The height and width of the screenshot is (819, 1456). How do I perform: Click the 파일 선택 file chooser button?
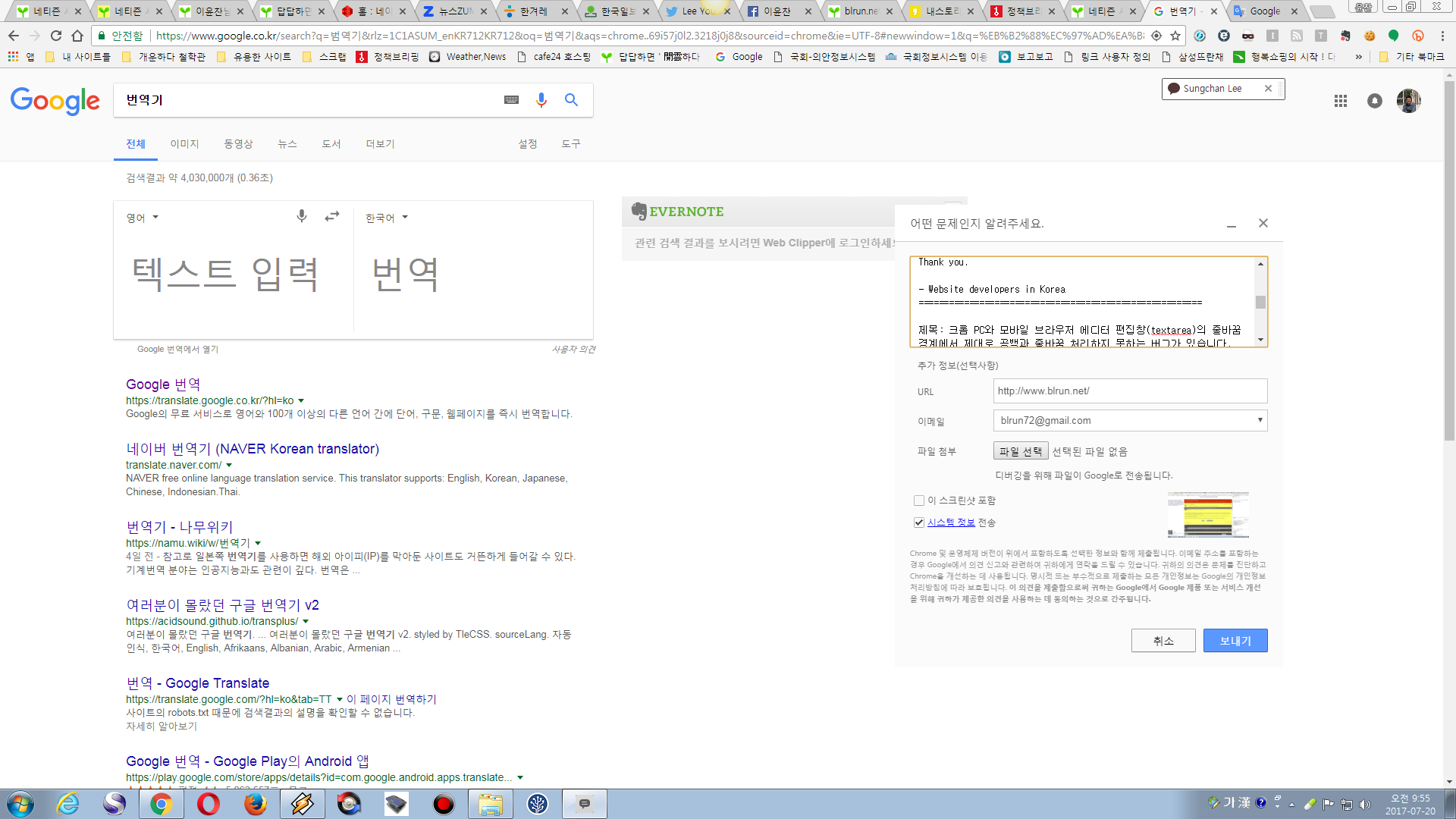(x=1021, y=451)
